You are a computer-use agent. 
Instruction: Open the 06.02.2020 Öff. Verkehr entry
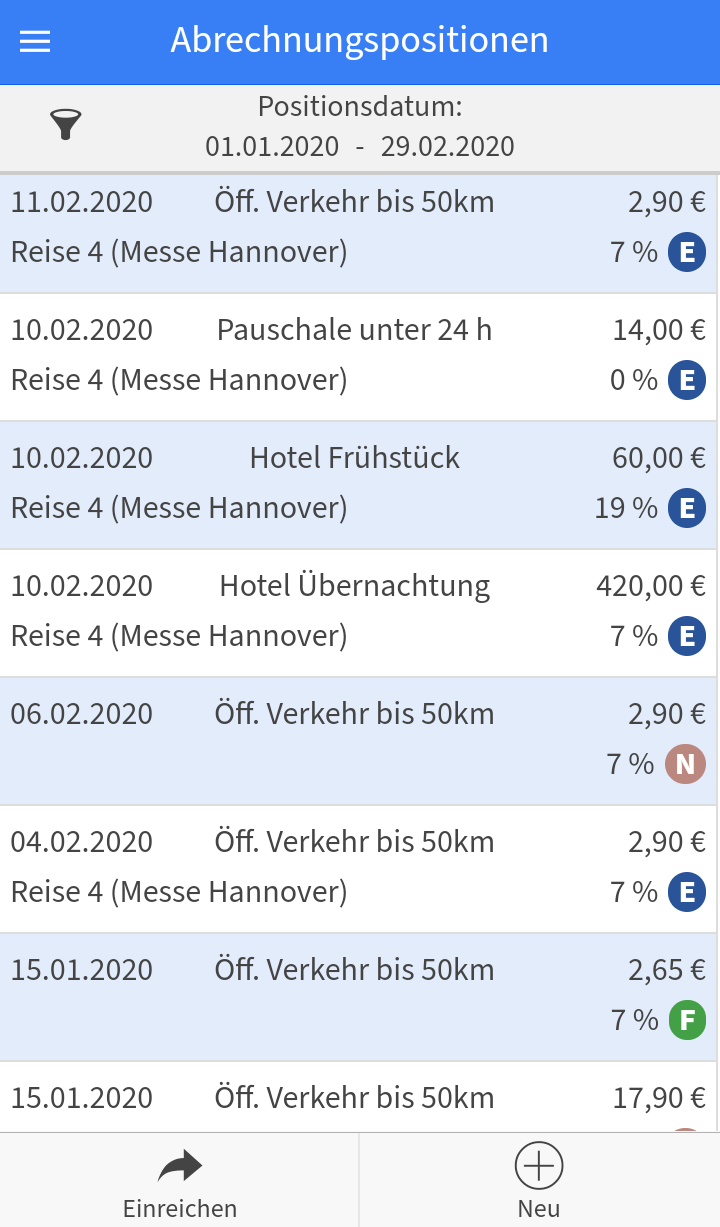pyautogui.click(x=355, y=739)
